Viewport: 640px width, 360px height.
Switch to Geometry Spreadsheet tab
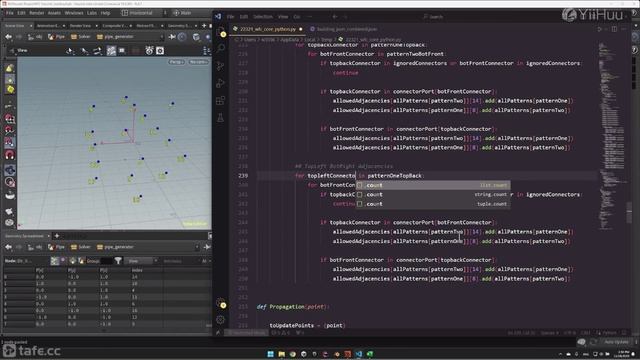pyautogui.click(x=24, y=236)
